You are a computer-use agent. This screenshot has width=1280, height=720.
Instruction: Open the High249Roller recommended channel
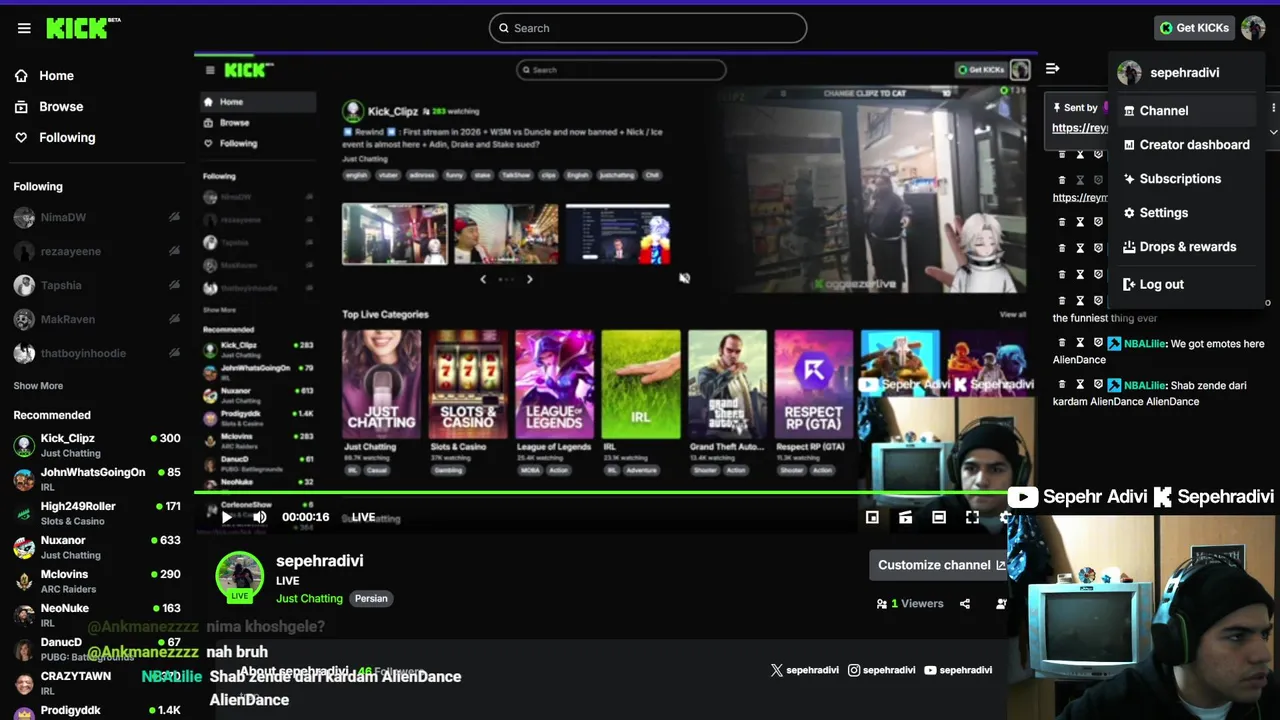point(96,513)
